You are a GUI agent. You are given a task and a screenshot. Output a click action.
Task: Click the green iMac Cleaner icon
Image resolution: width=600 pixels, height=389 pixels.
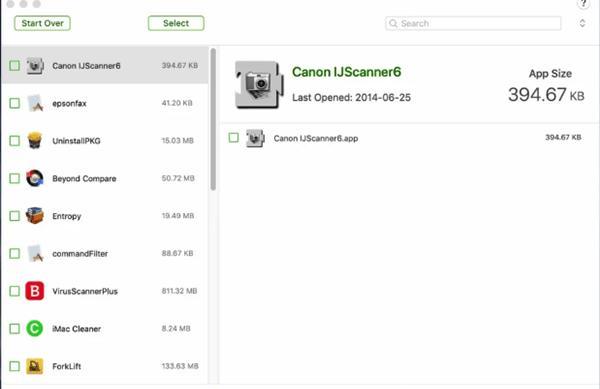(x=35, y=329)
